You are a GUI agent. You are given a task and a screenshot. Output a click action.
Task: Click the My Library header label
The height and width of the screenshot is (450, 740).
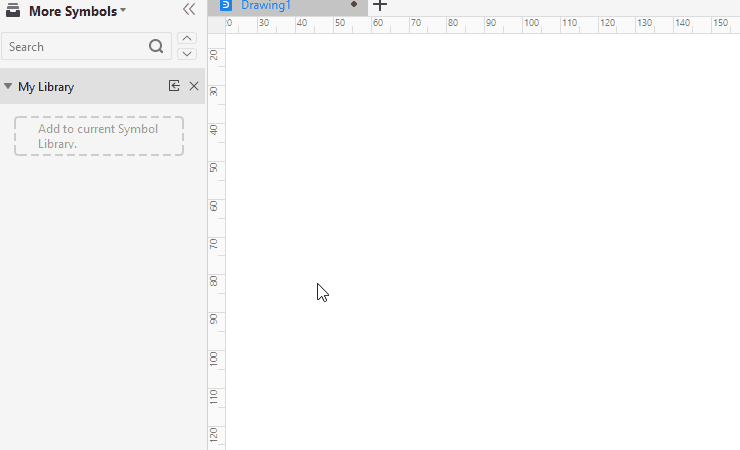tap(46, 87)
